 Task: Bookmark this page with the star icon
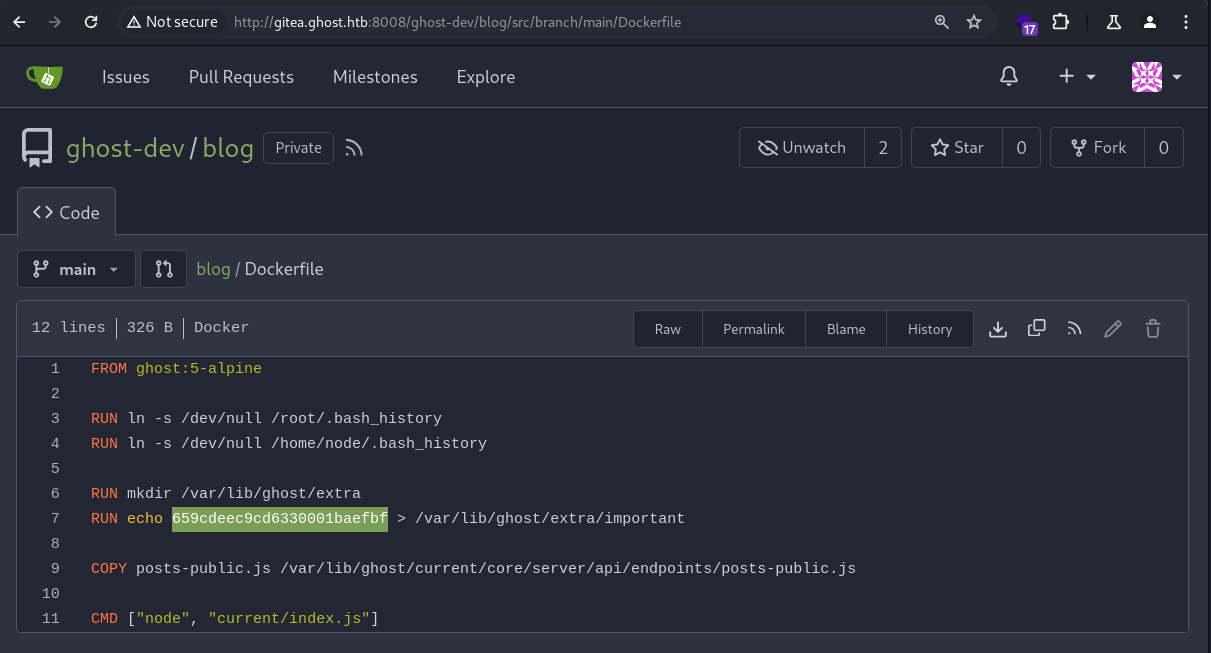click(x=974, y=22)
